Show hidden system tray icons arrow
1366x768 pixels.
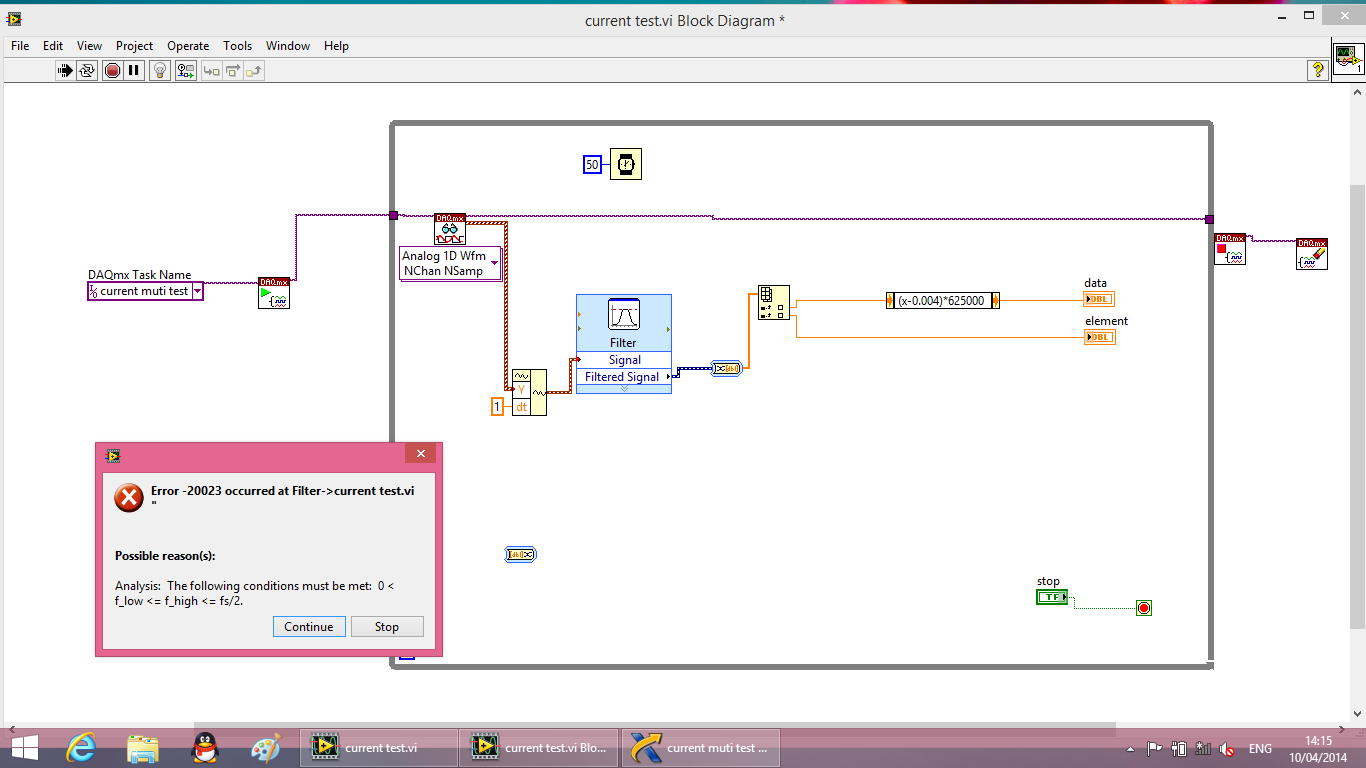tap(1131, 749)
